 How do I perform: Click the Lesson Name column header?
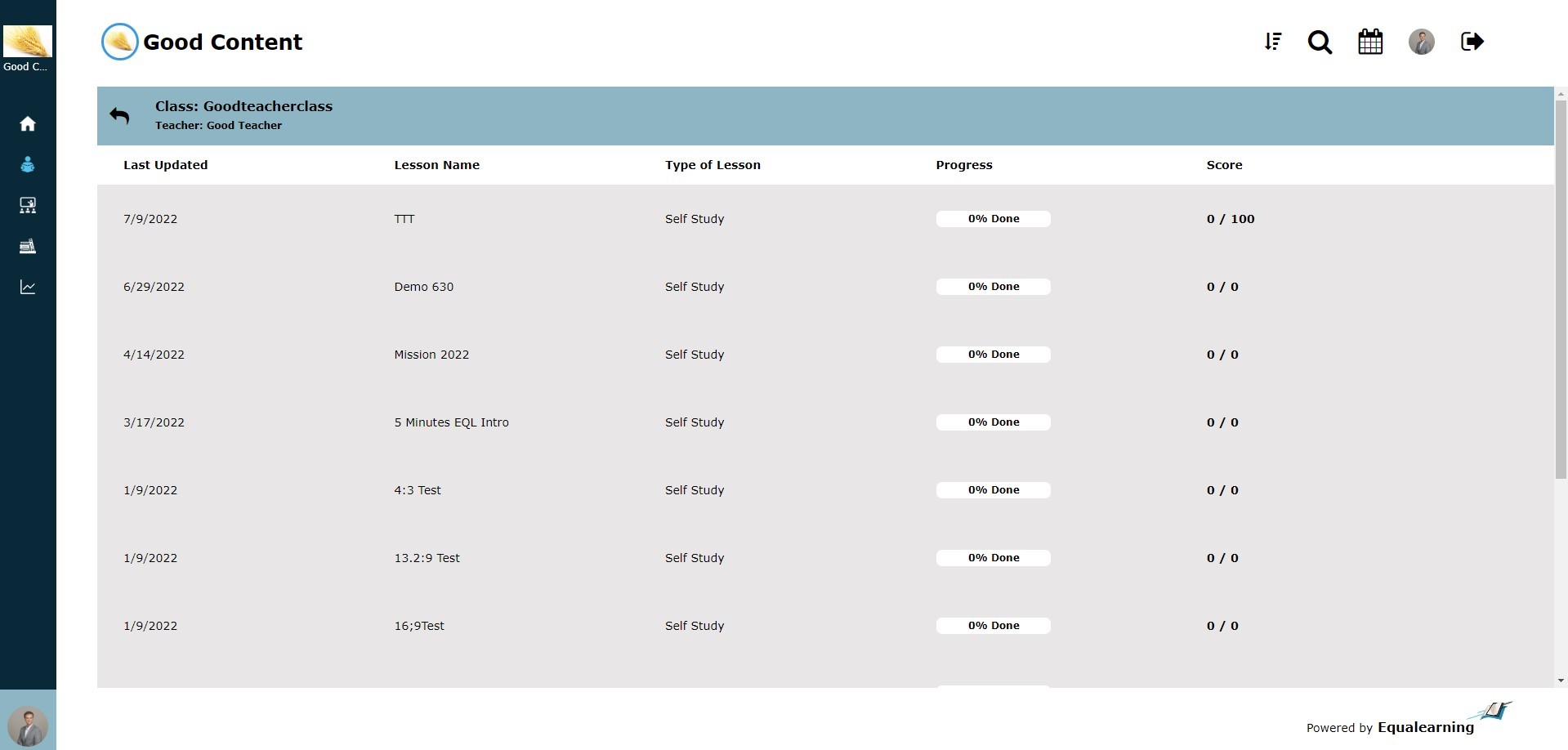436,165
